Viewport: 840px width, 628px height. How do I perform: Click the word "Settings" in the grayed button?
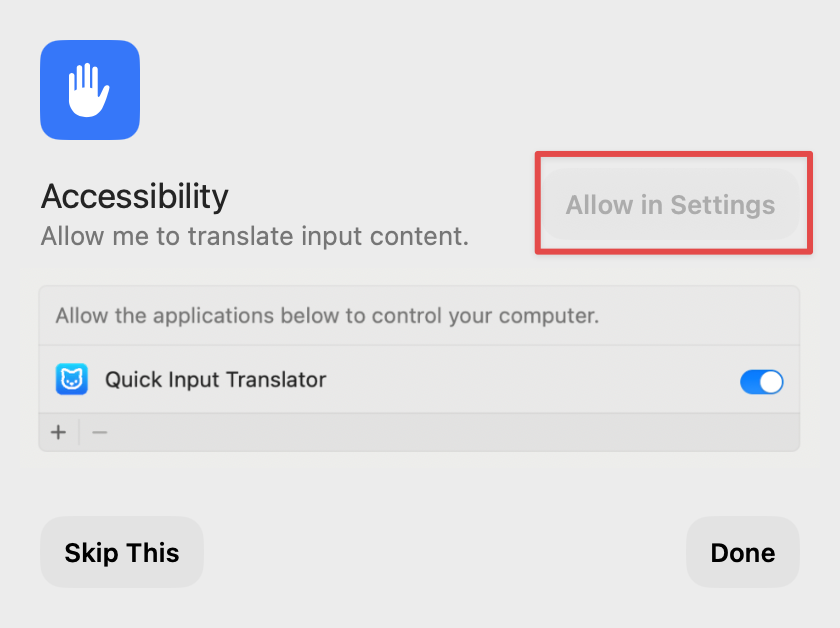tap(723, 206)
